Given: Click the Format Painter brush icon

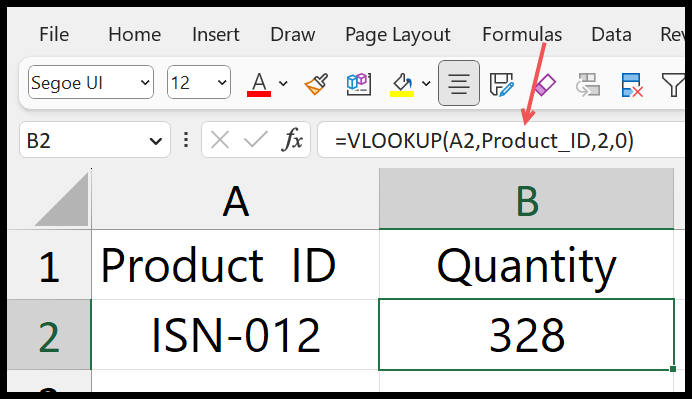Looking at the screenshot, I should point(316,83).
